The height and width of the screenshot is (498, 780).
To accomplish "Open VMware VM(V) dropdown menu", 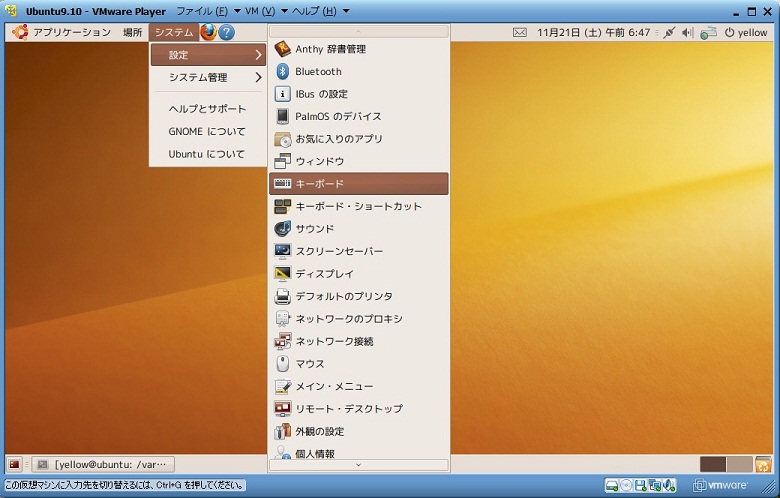I will coord(267,11).
